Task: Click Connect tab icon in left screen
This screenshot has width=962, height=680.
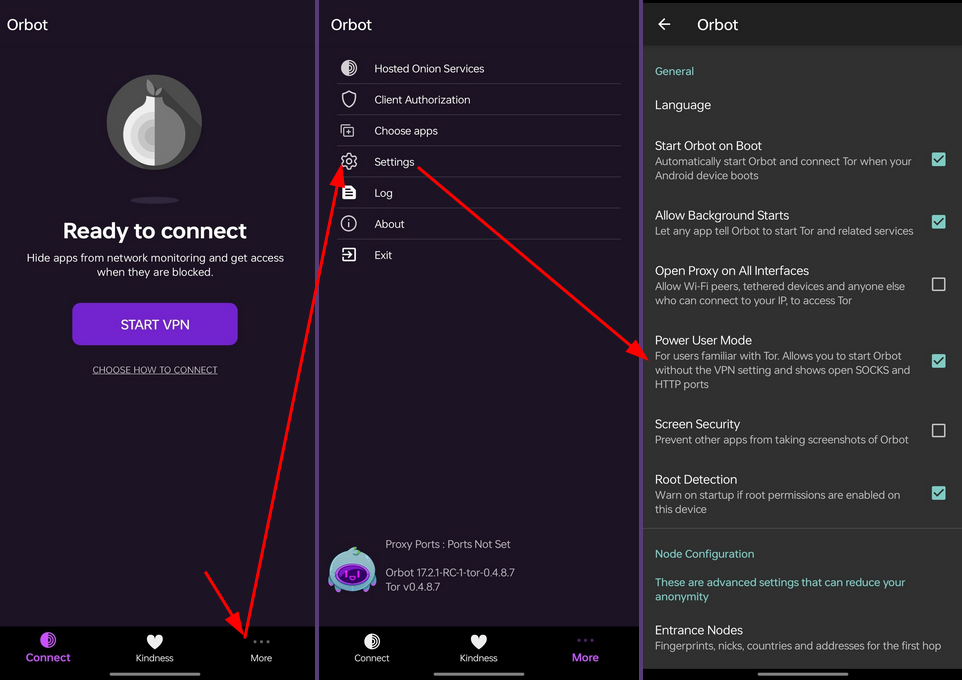Action: click(x=48, y=641)
